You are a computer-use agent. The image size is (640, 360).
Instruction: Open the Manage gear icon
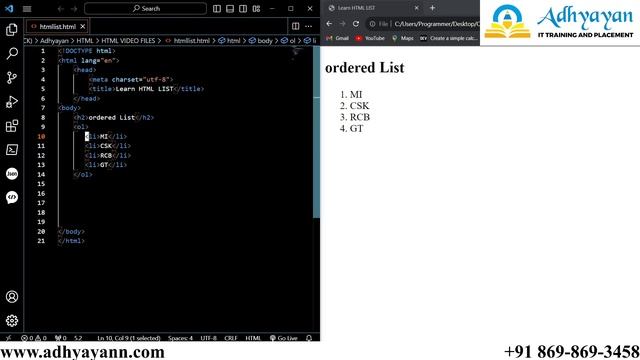pyautogui.click(x=12, y=321)
